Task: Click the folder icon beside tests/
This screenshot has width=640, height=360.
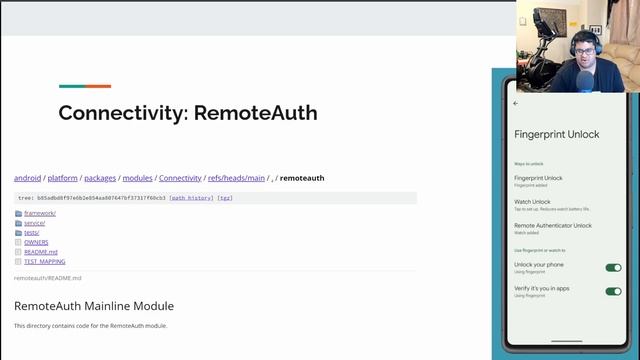Action: pos(18,233)
